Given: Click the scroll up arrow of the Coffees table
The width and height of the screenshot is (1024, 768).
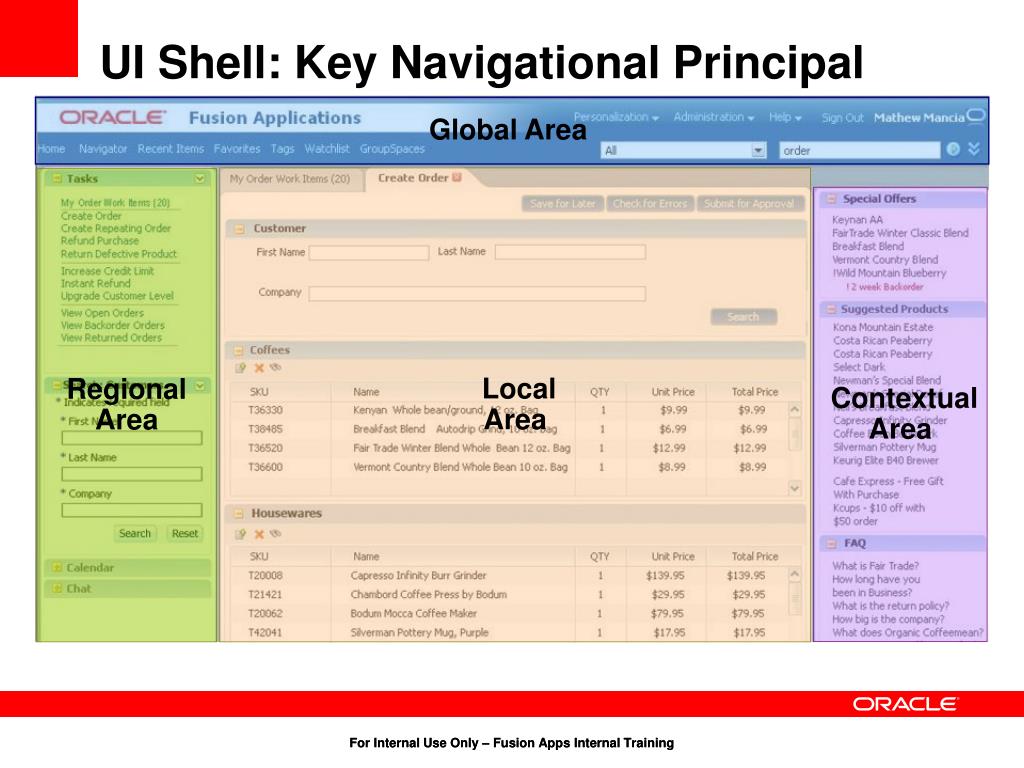Looking at the screenshot, I should coord(795,411).
